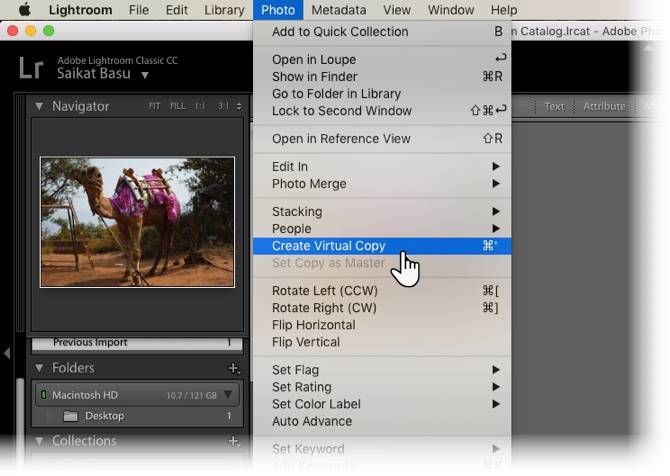
Task: Set Navigator zoom to 1:1
Action: coord(200,106)
